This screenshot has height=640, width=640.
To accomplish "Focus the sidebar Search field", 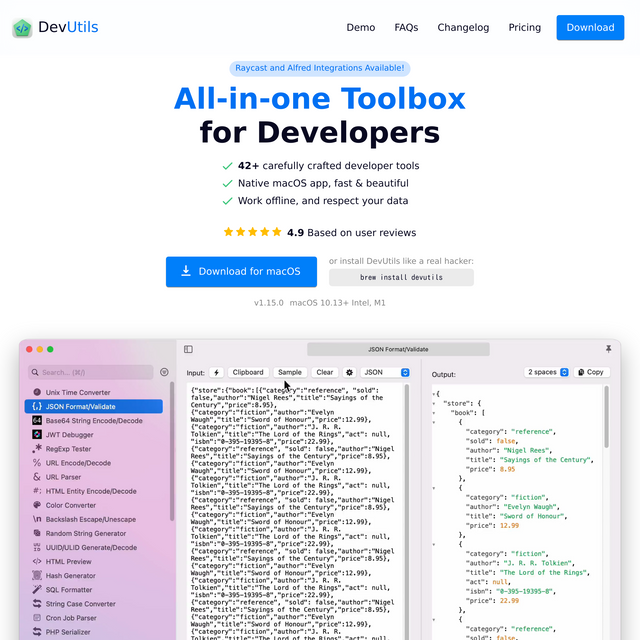I will coord(91,372).
